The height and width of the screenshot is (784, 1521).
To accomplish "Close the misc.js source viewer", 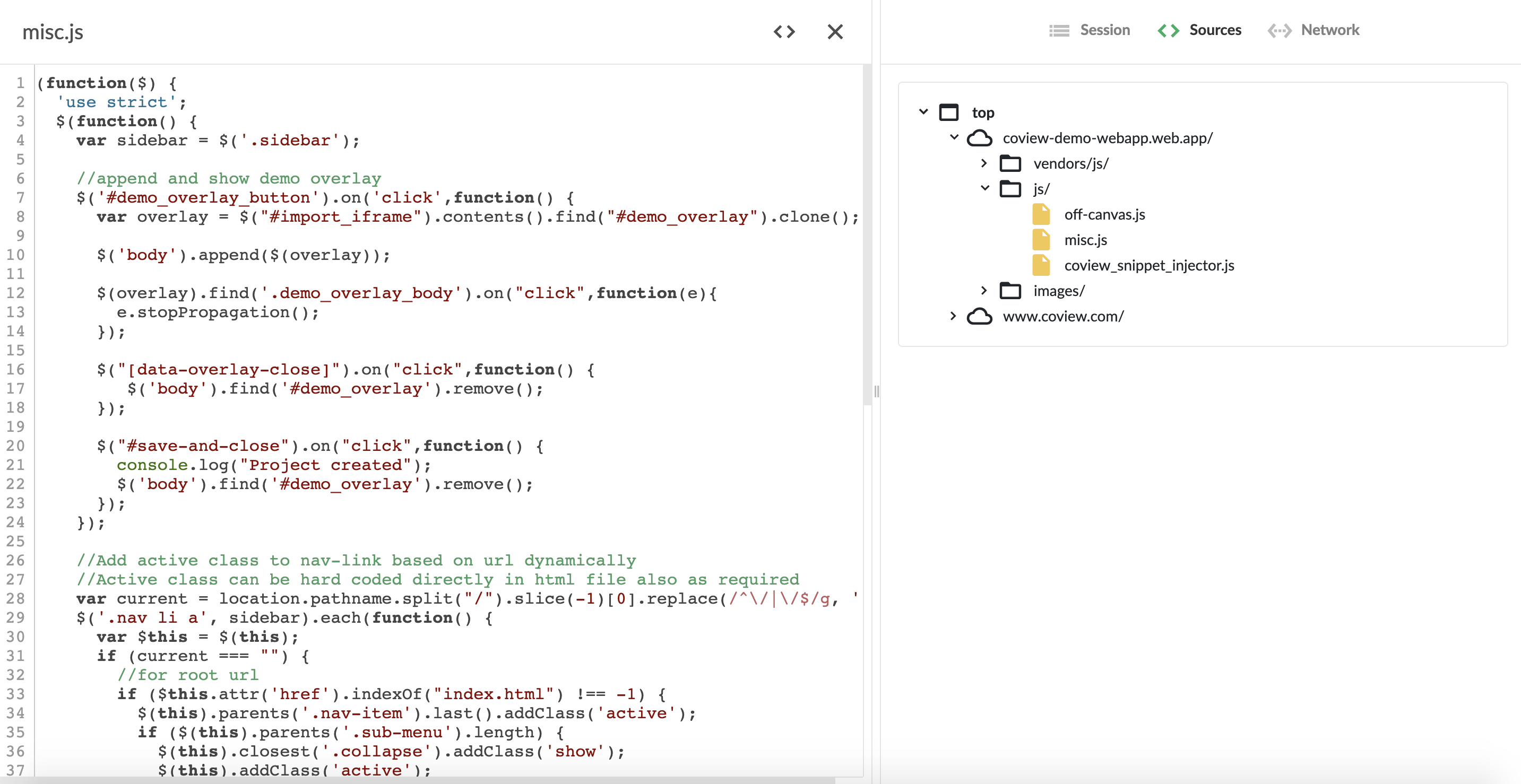I will click(x=835, y=32).
